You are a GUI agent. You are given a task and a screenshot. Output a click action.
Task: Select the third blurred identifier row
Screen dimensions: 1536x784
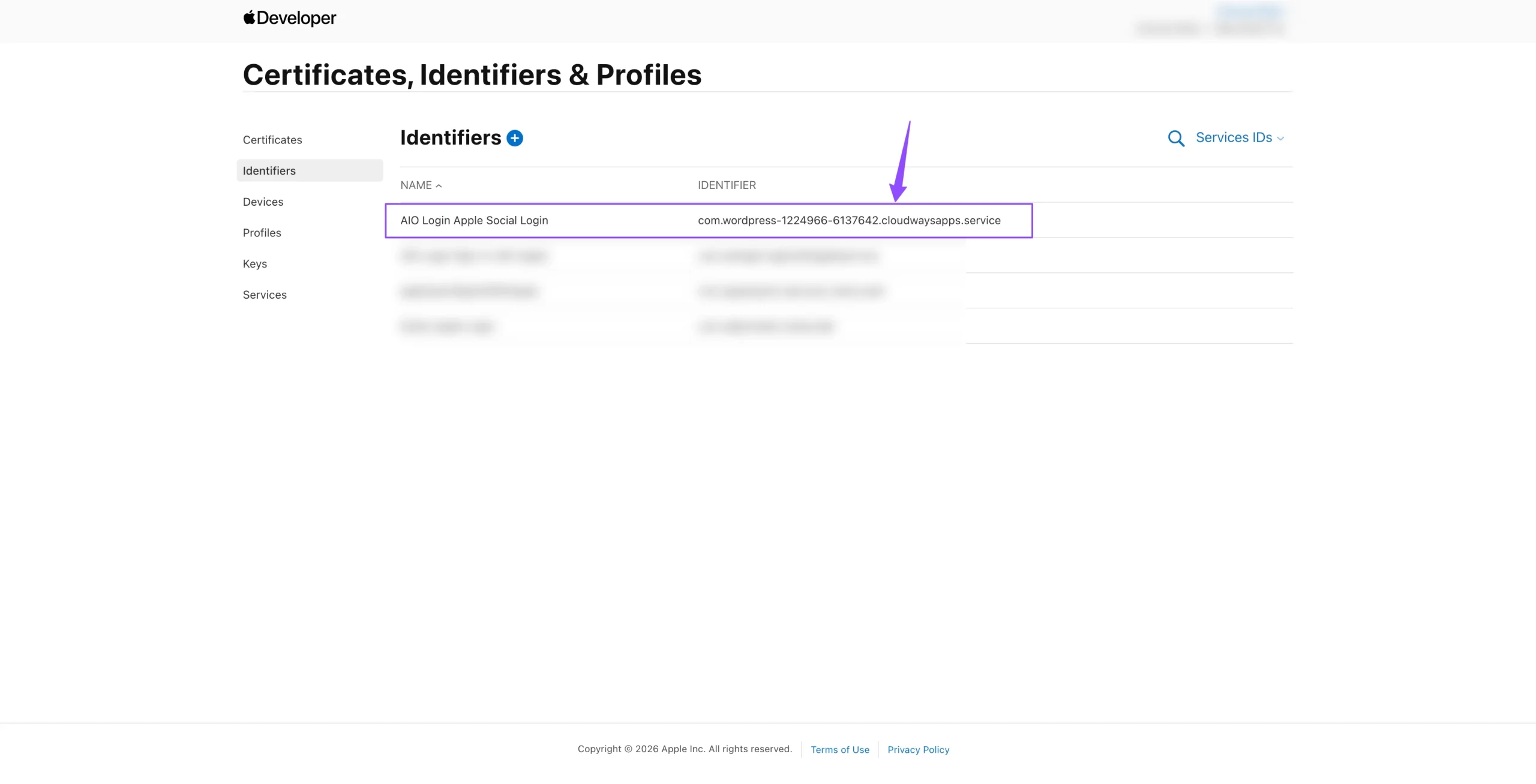pyautogui.click(x=846, y=291)
